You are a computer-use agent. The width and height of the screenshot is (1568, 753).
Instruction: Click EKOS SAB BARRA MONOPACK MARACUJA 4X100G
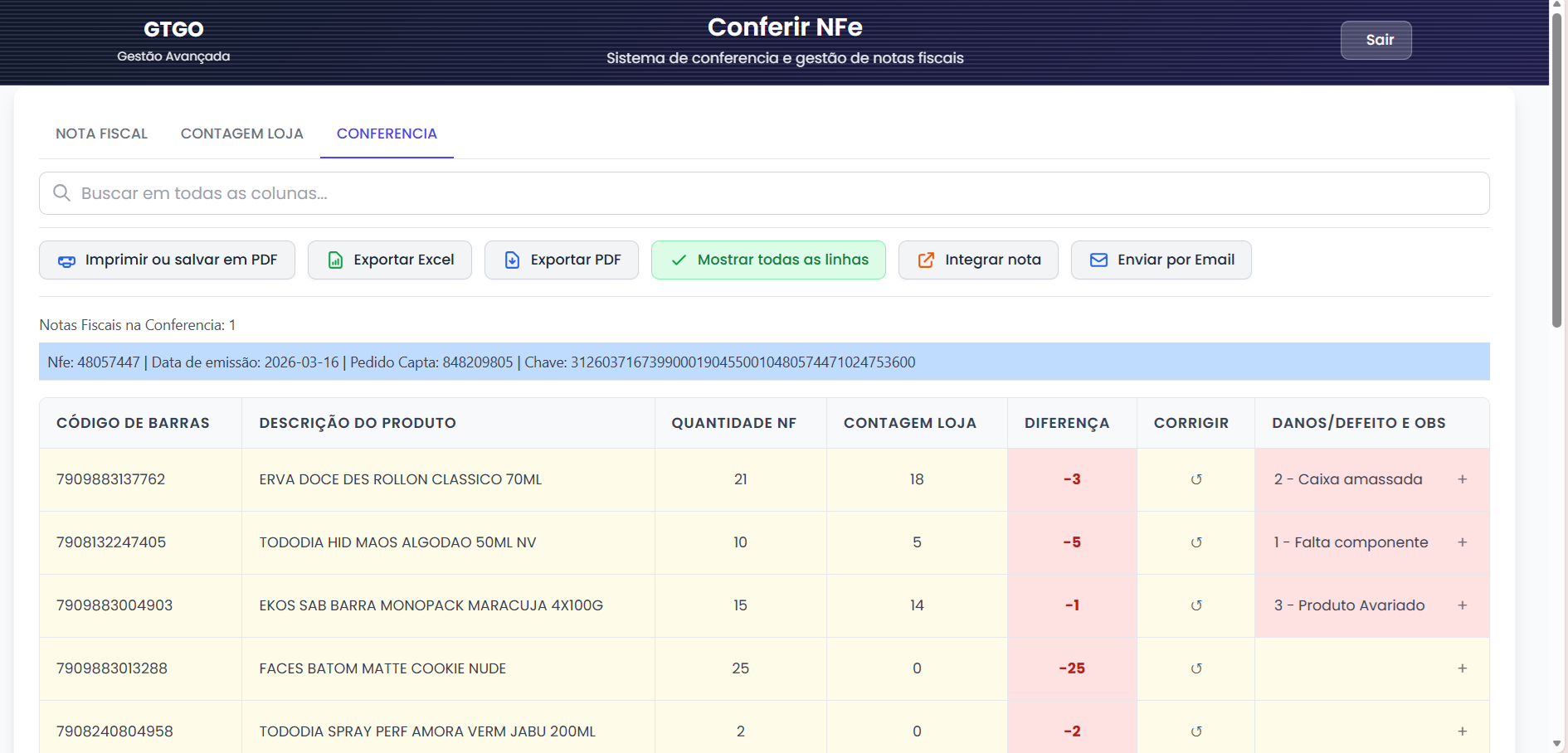click(x=431, y=605)
